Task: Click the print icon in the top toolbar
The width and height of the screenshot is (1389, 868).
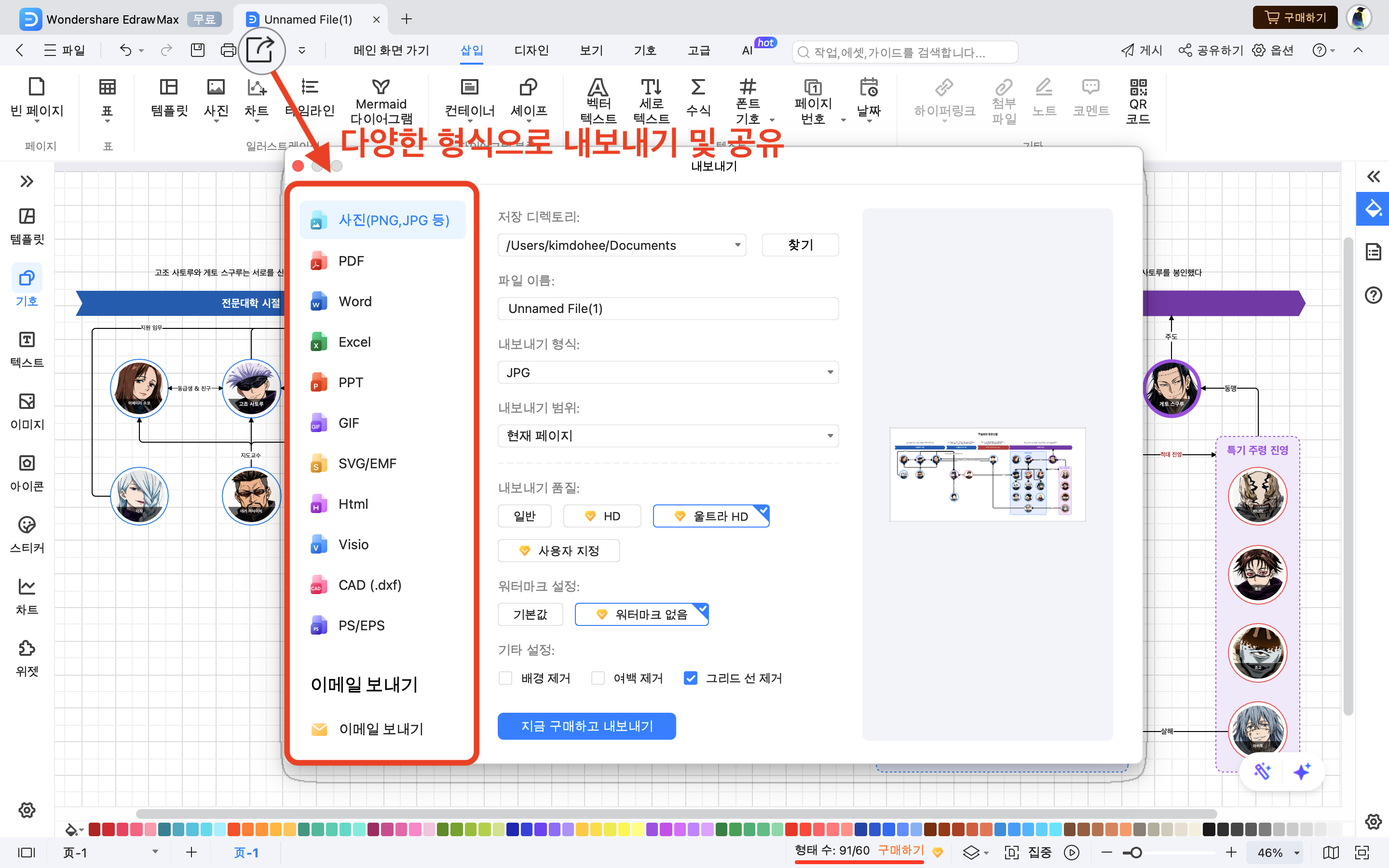Action: 228,51
